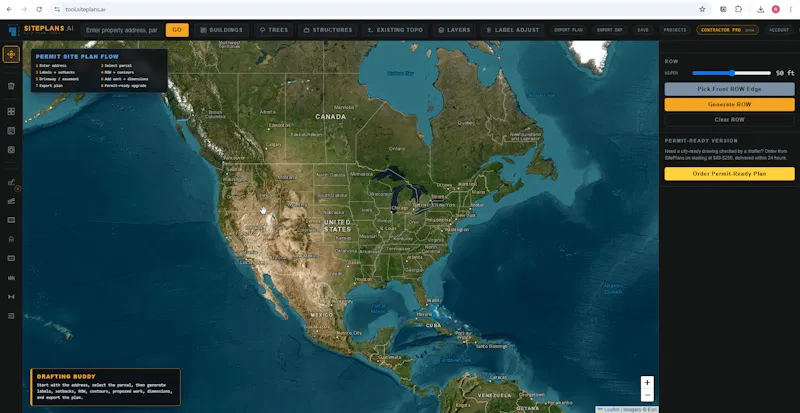Click the 50 ft width value
The height and width of the screenshot is (413, 800).
coord(785,73)
